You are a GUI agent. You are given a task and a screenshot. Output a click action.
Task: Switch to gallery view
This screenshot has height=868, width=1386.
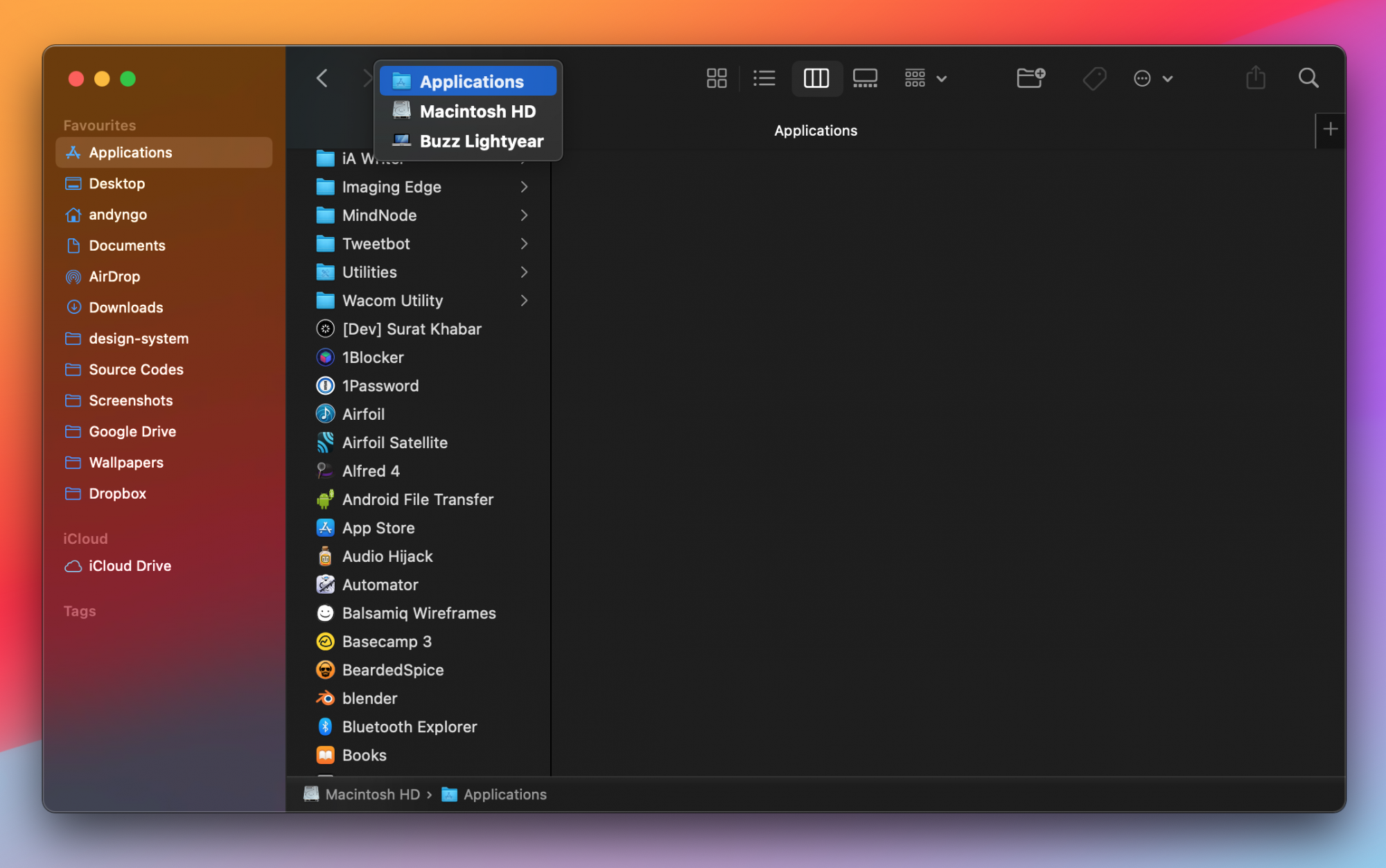tap(865, 78)
